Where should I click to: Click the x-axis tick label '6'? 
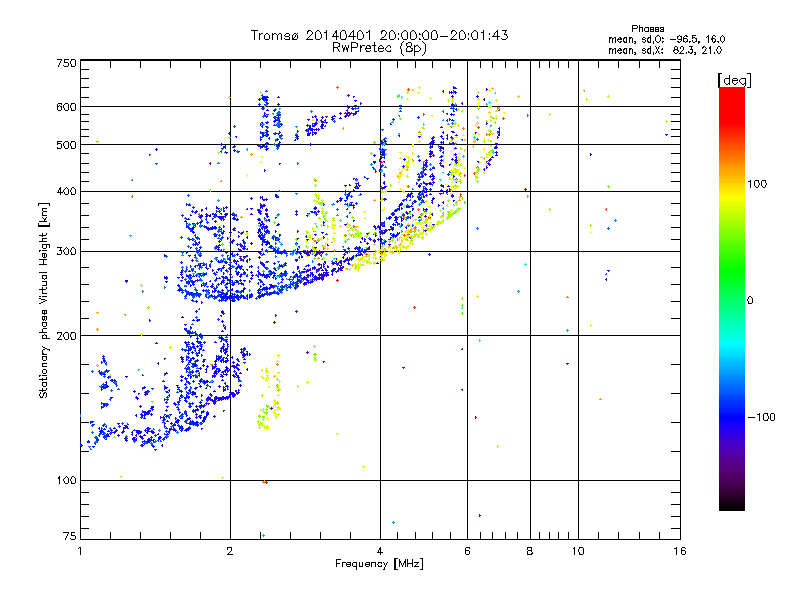[x=467, y=551]
